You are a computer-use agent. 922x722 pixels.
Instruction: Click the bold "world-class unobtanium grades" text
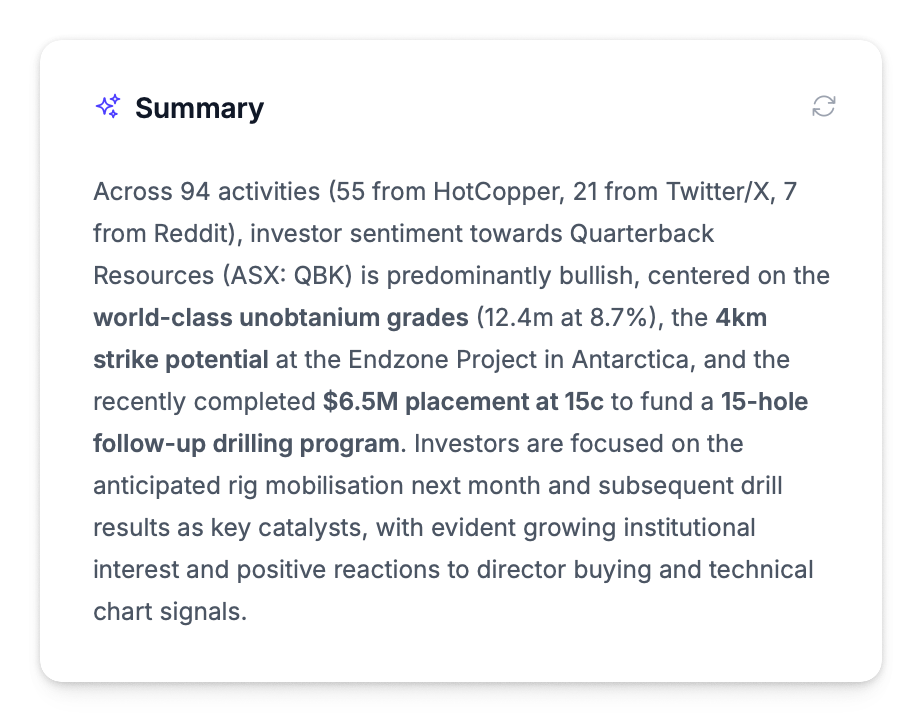coord(280,317)
